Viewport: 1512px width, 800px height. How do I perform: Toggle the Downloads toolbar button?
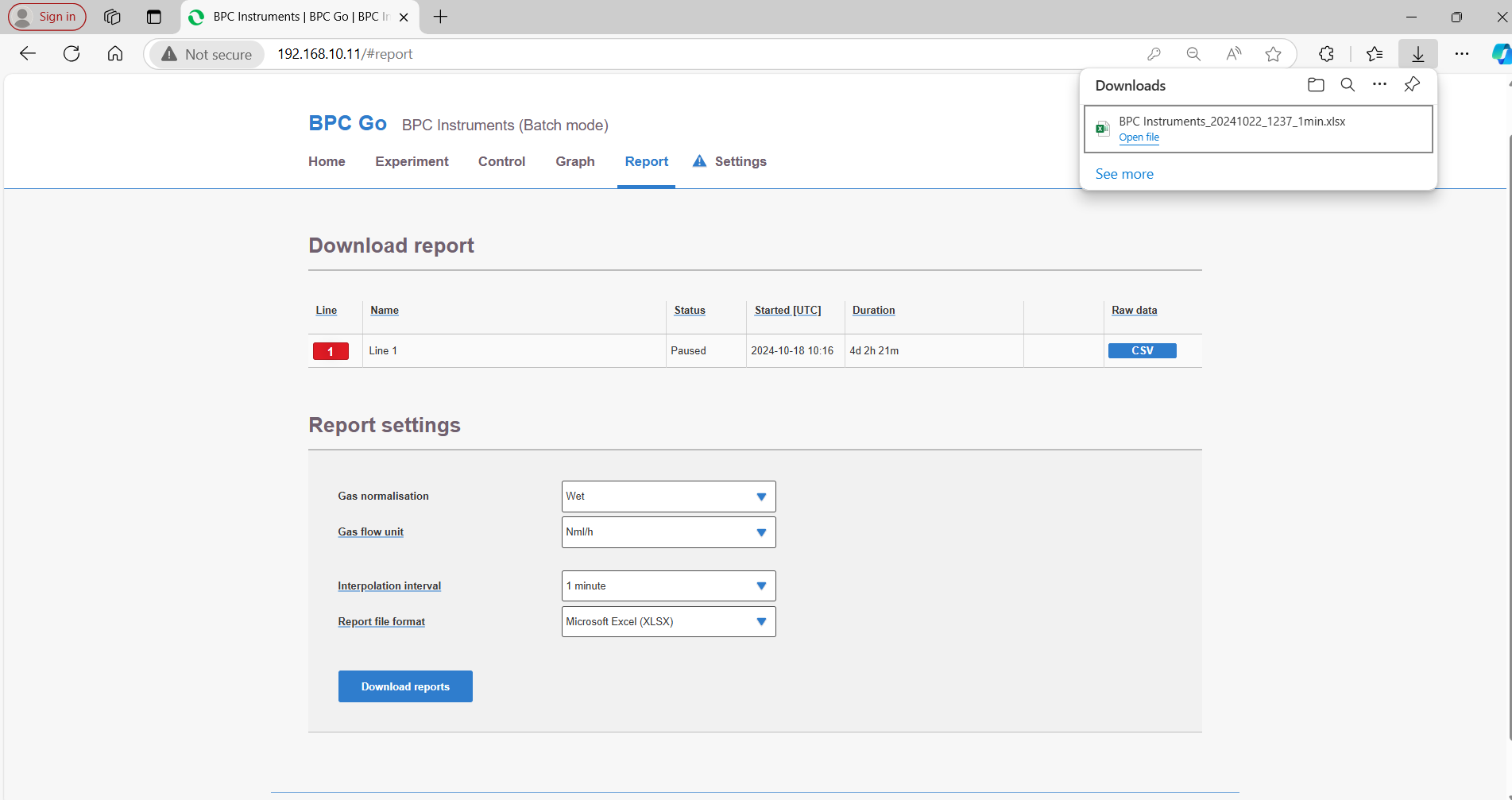1418,54
